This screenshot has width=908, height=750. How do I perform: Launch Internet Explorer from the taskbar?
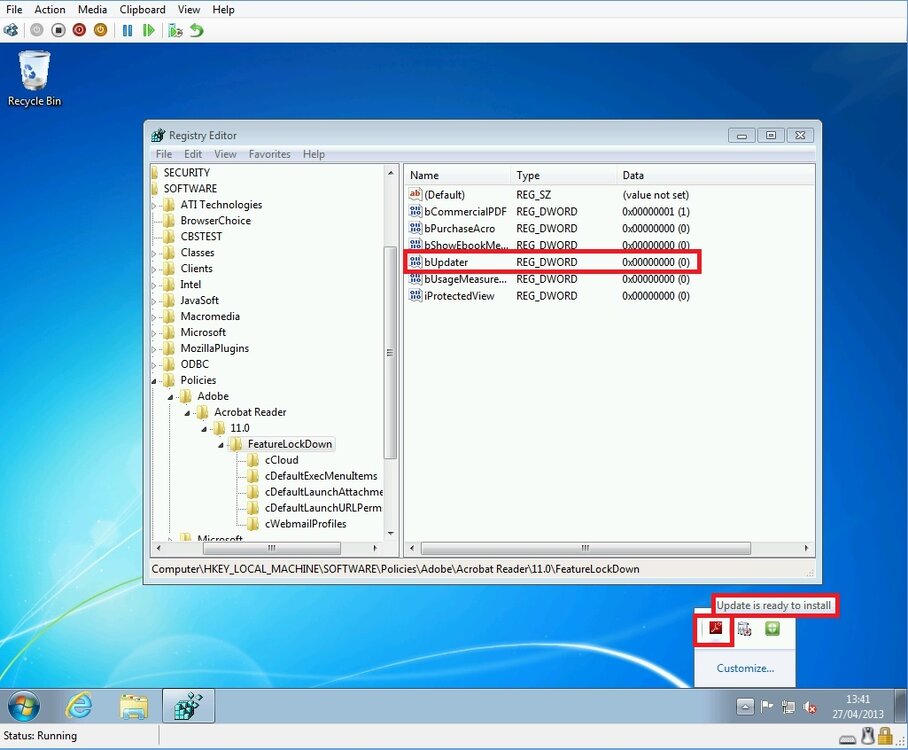pos(78,706)
